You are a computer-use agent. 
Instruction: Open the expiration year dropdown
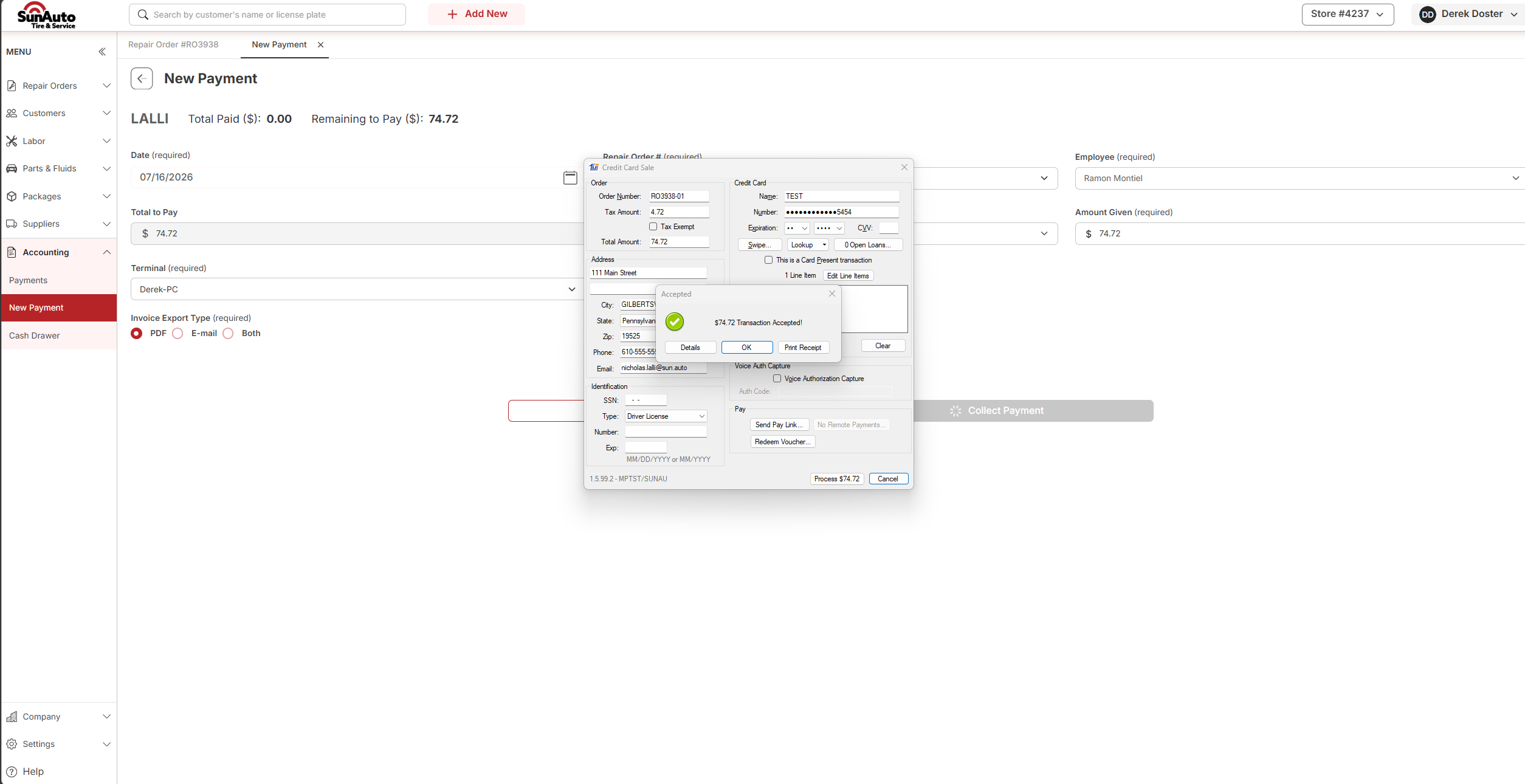[x=829, y=229]
